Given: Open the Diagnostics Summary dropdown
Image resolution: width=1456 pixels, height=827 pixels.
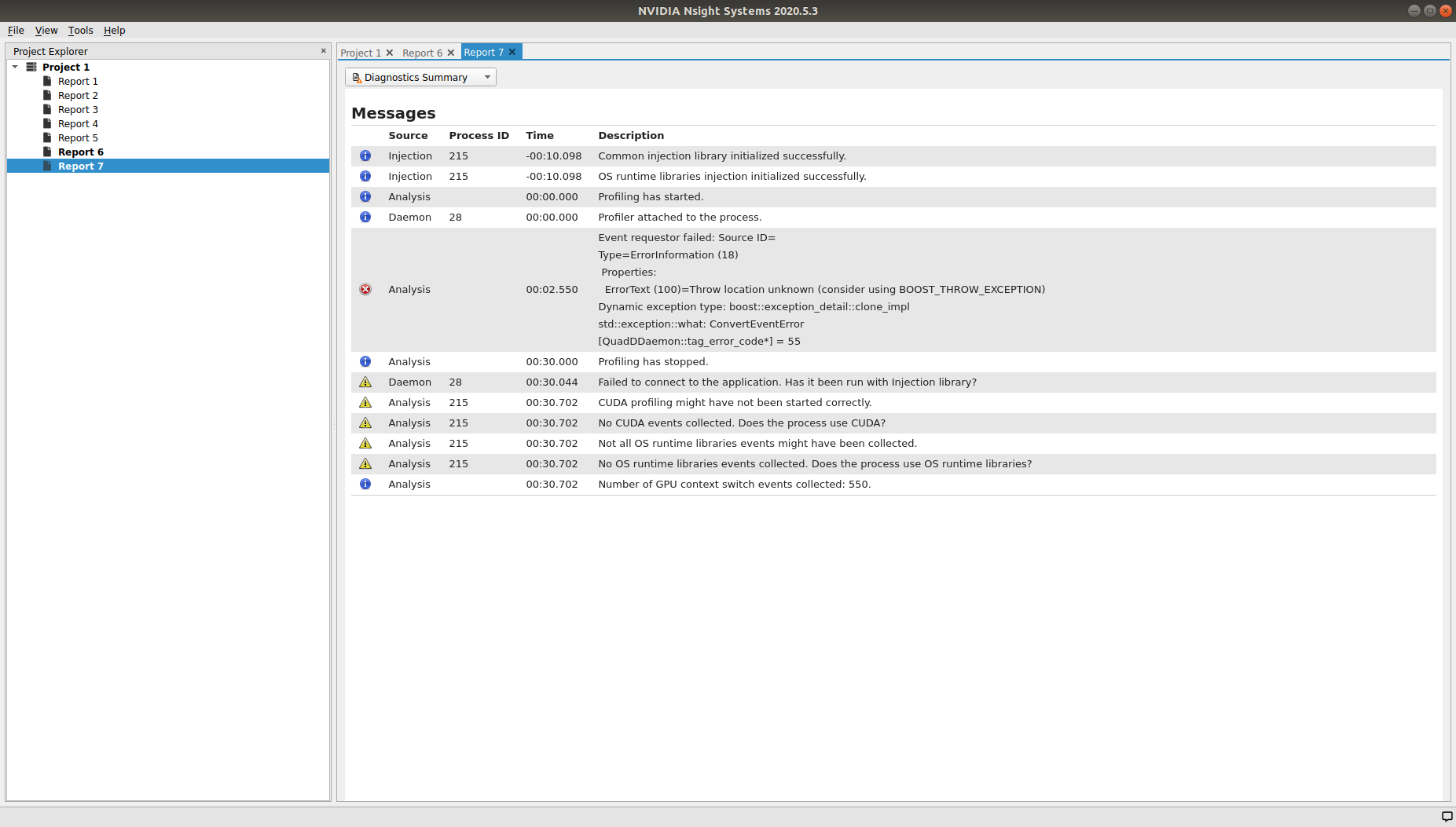Looking at the screenshot, I should coord(420,77).
